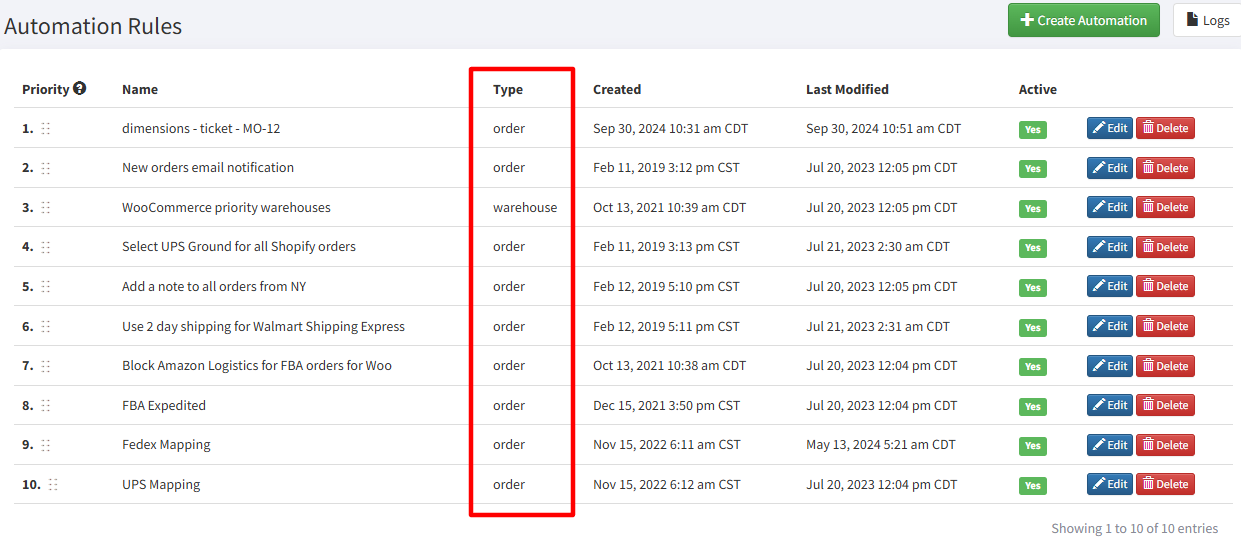The image size is (1241, 559).
Task: Open the Logs page
Action: [1208, 20]
